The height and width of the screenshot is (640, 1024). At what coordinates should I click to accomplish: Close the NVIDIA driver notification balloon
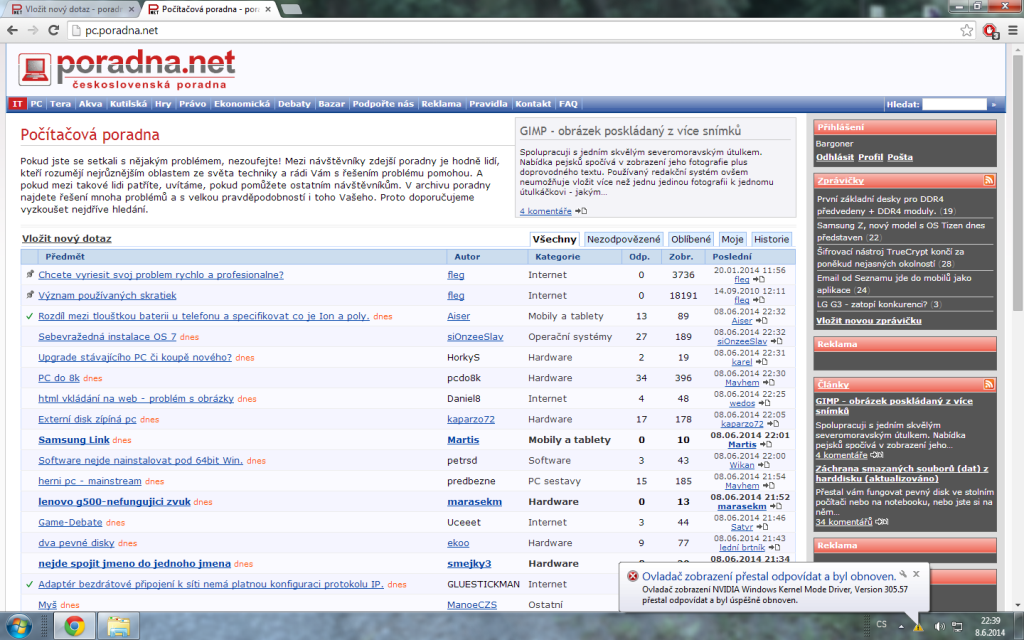tap(916, 573)
